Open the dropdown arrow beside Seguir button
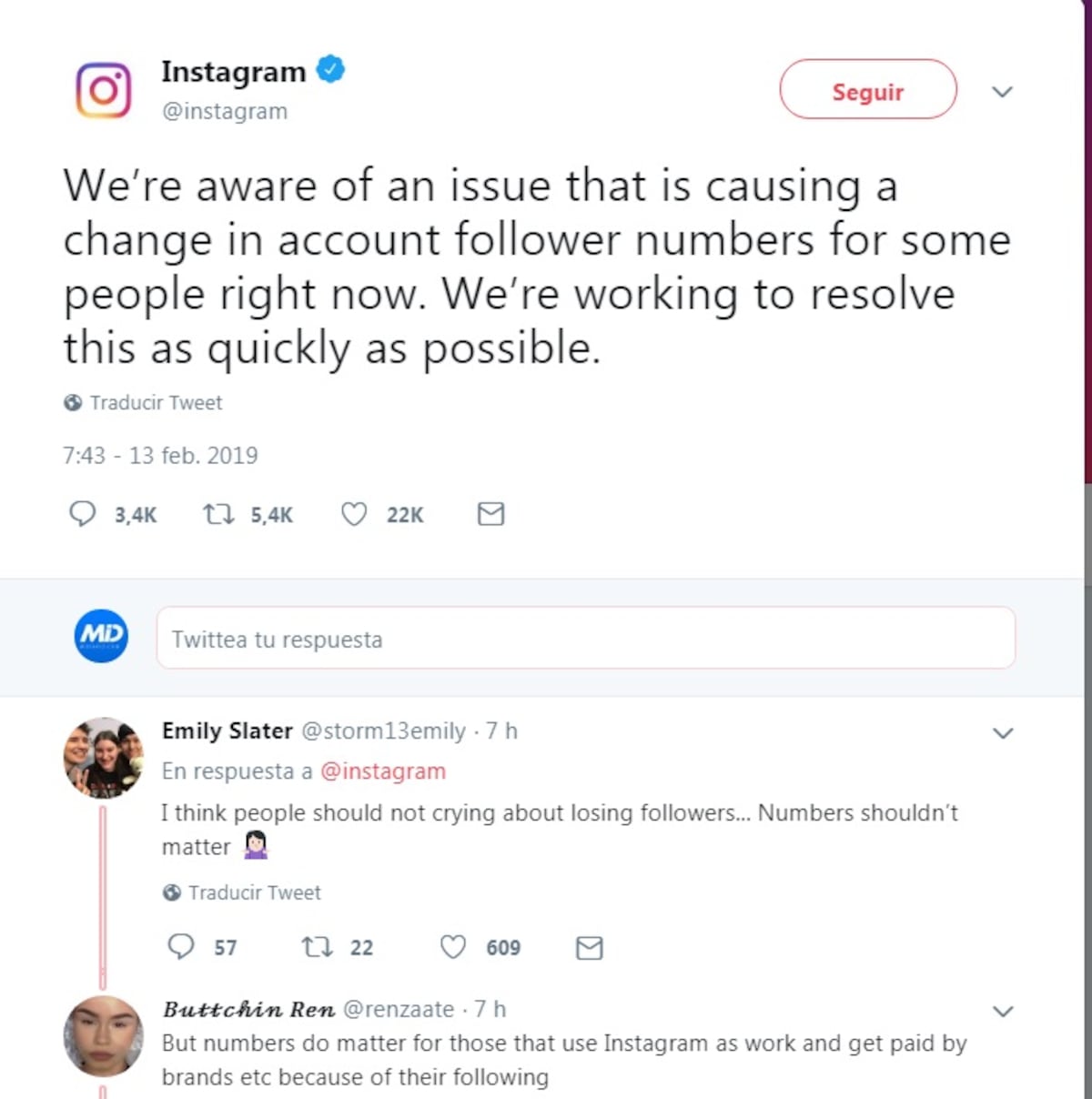The height and width of the screenshot is (1099, 1092). [x=1002, y=91]
